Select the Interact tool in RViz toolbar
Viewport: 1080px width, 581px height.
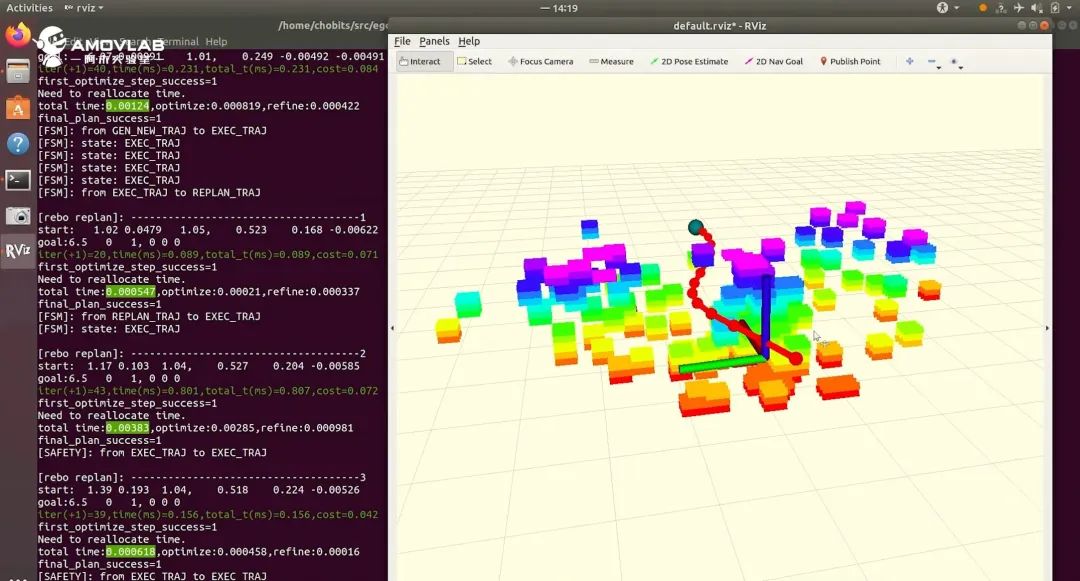(x=419, y=61)
